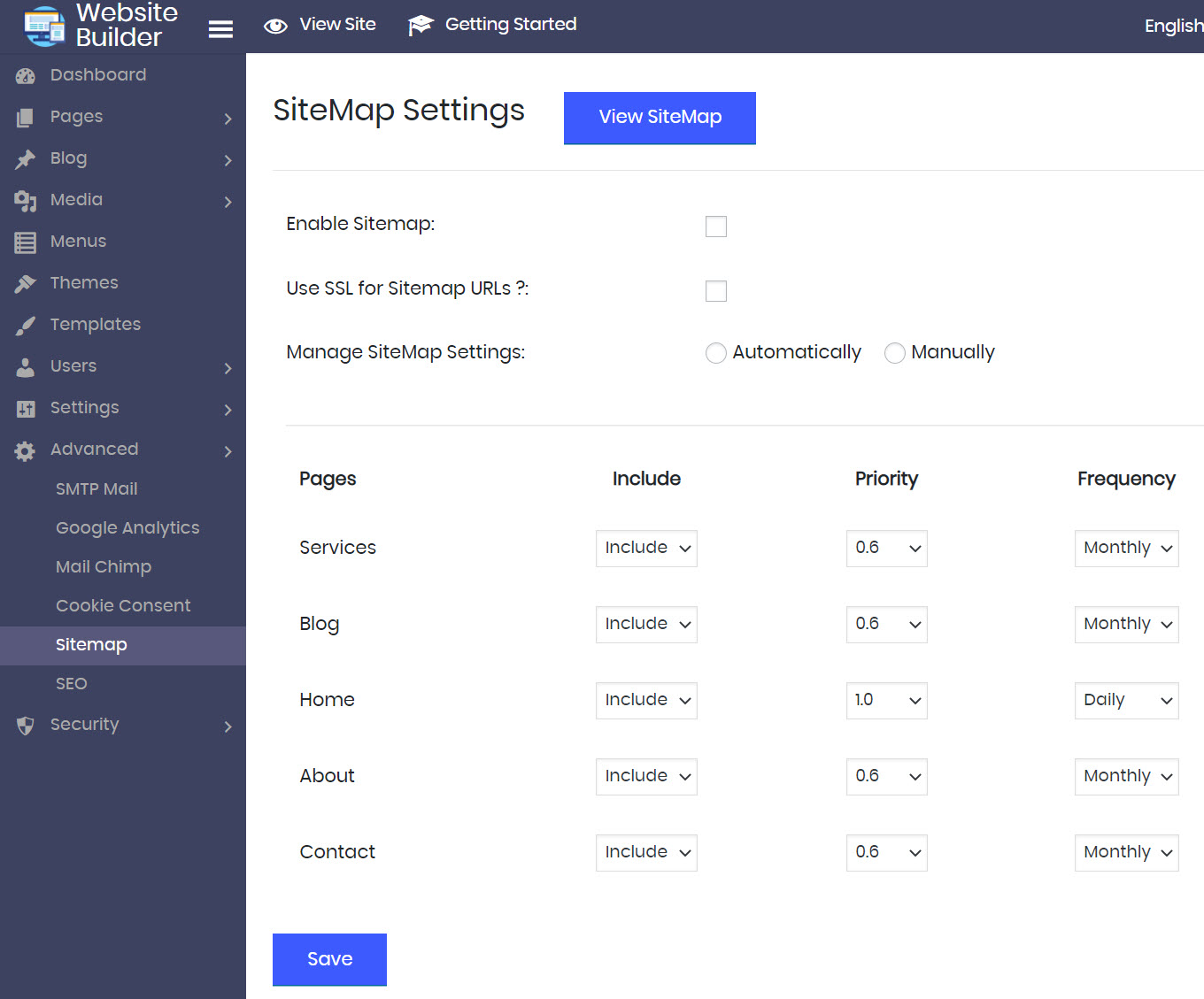
Task: Click the Media icon in sidebar
Action: 26,201
